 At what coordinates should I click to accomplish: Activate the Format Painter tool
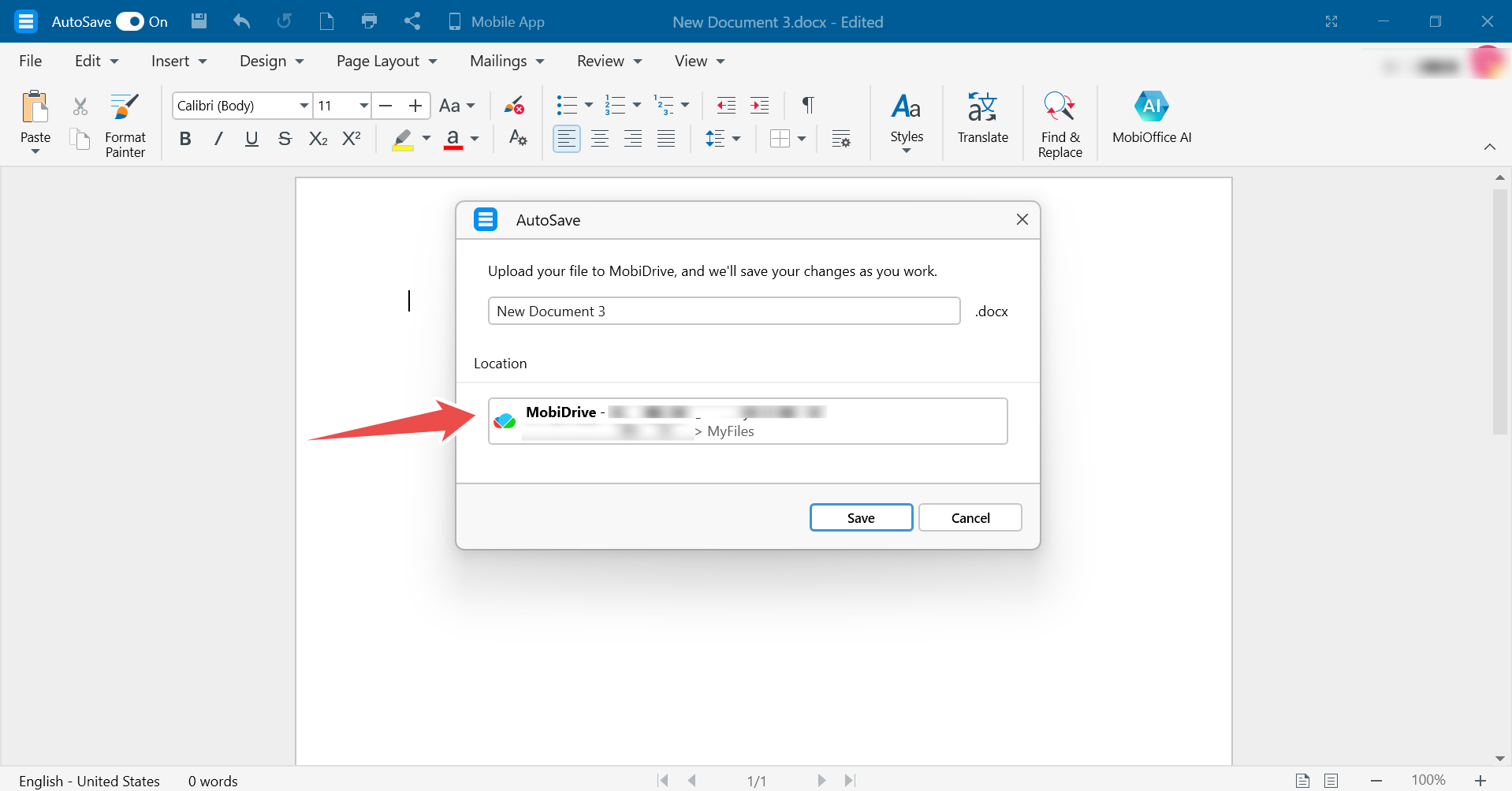pos(125,125)
